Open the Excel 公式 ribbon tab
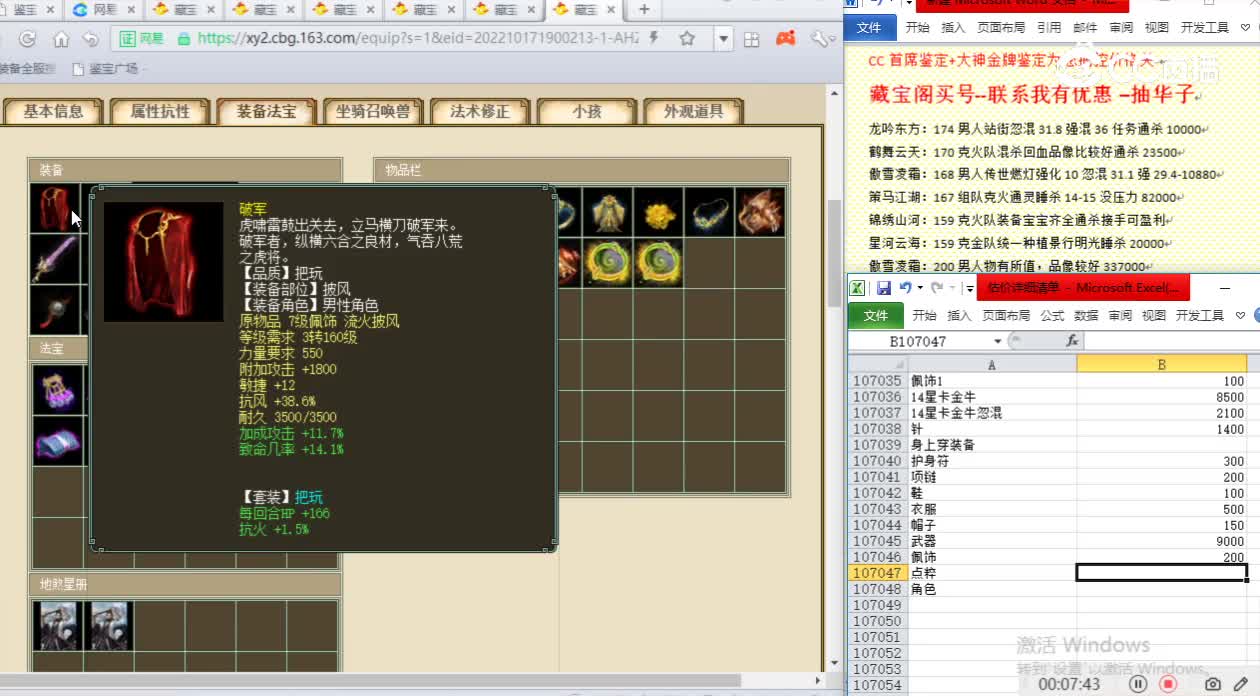Viewport: 1260px width, 696px height. (x=1052, y=315)
